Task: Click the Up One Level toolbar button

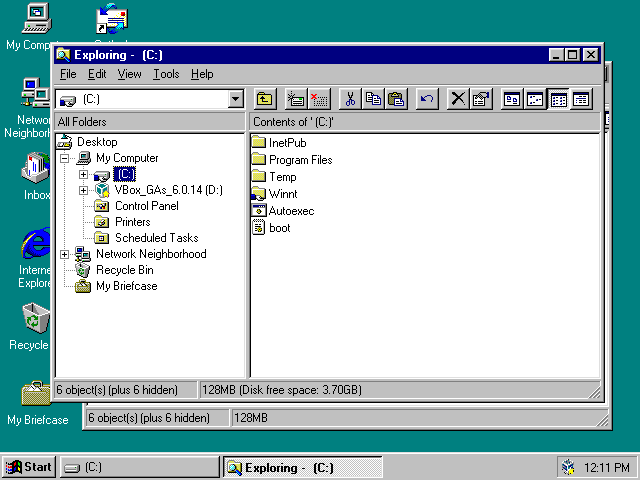Action: (x=265, y=99)
